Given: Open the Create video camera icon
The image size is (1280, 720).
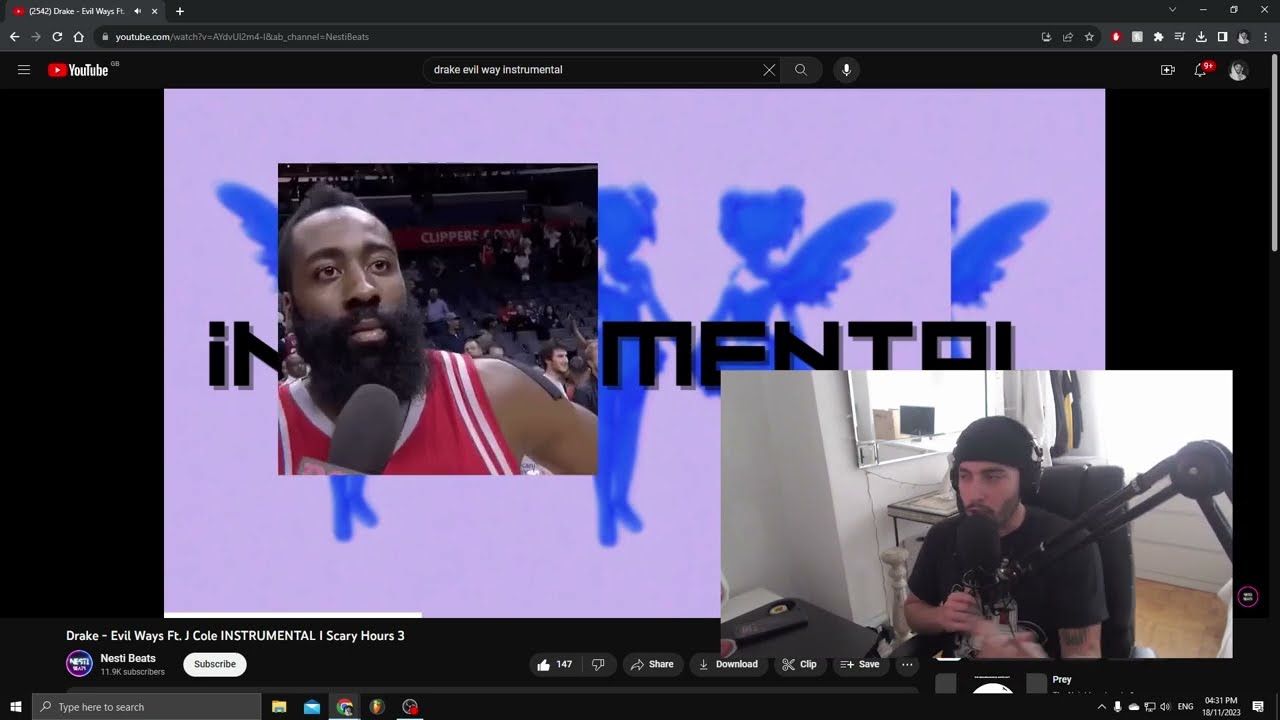Looking at the screenshot, I should (1167, 70).
